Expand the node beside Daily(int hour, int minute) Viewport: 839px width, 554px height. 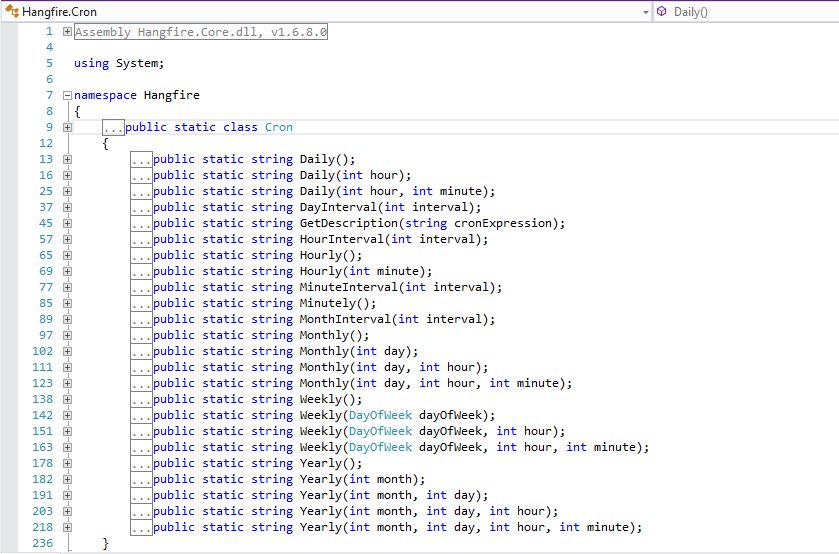coord(67,192)
